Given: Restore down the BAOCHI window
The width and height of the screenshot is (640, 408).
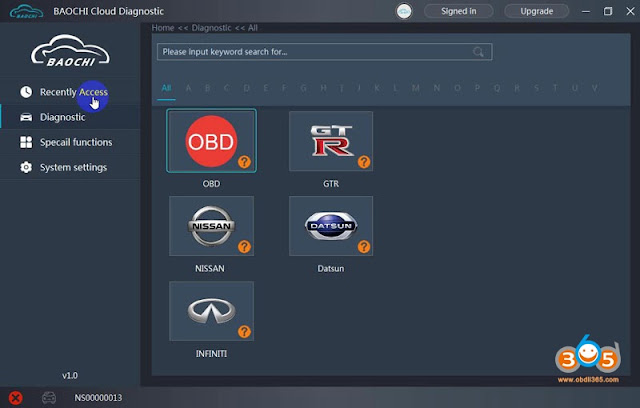Looking at the screenshot, I should (x=608, y=11).
